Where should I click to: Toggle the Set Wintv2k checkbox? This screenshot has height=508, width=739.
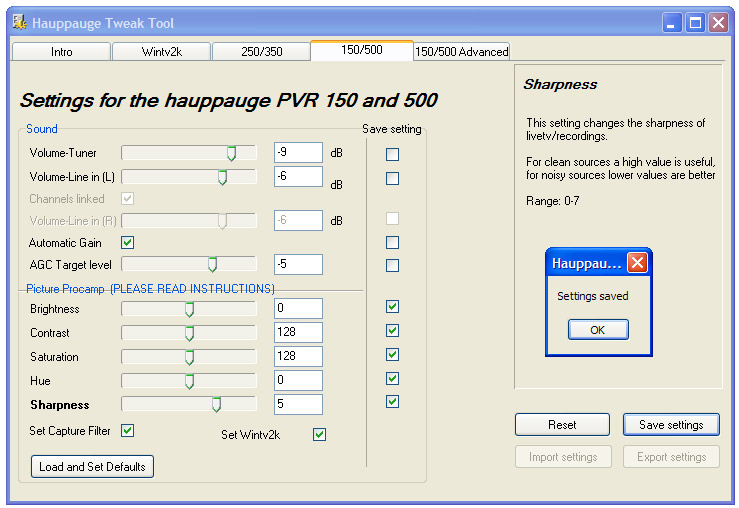(x=320, y=434)
